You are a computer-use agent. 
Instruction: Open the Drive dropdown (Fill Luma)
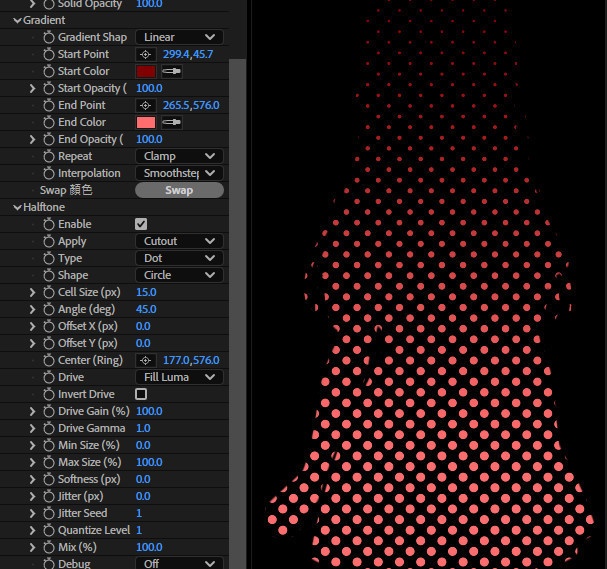click(179, 377)
